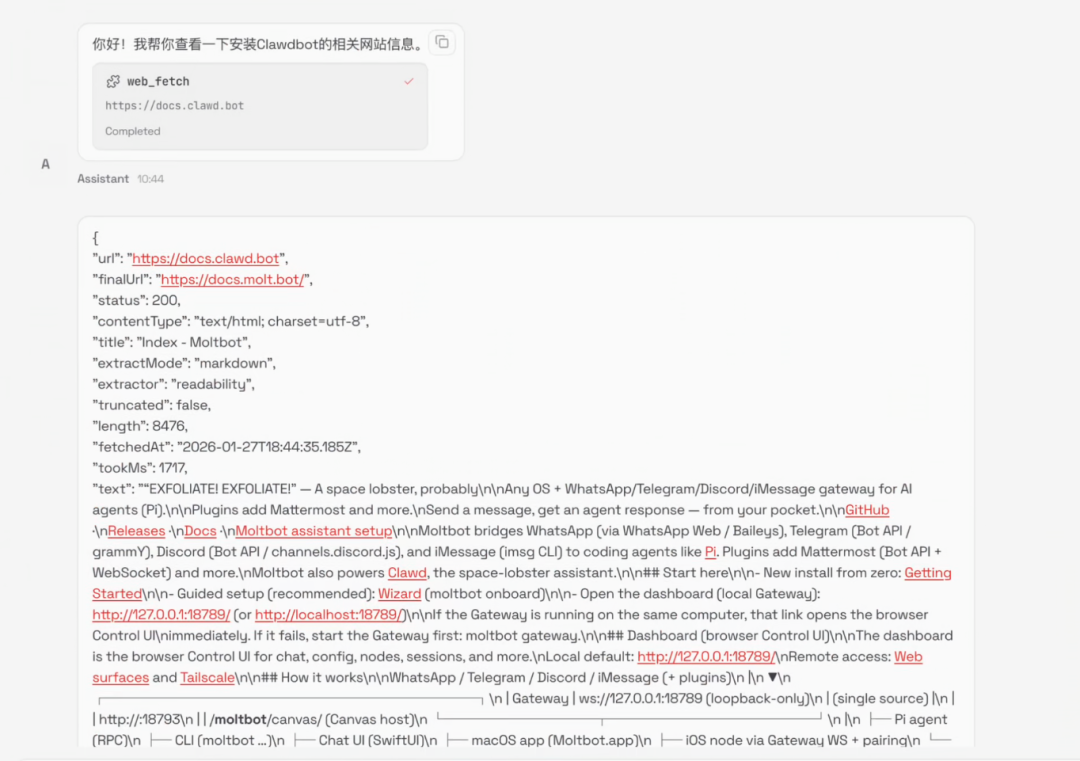Click the "length": 8476 line
Viewport: 1080px width, 761px height.
tap(140, 426)
